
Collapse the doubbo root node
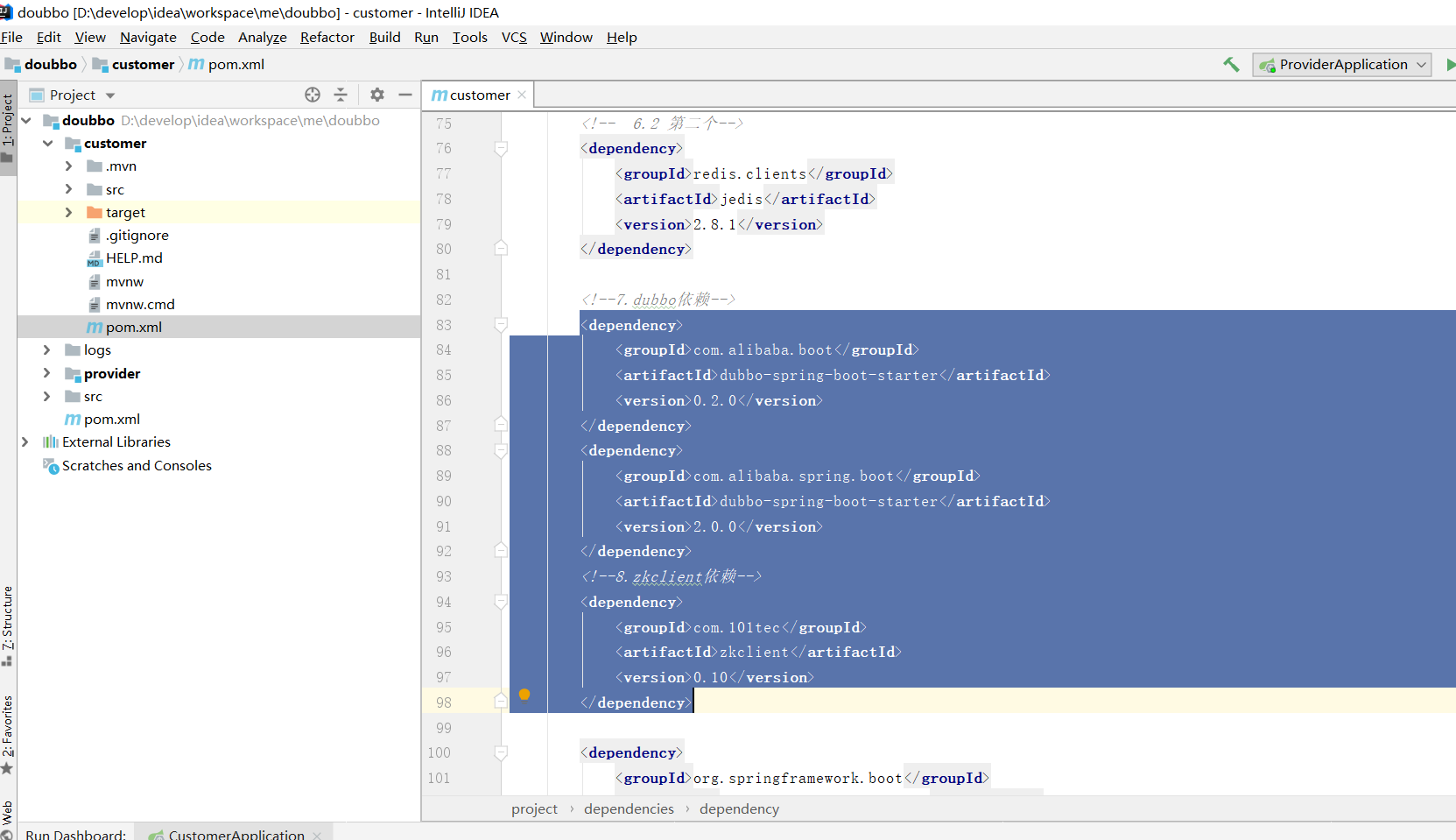point(26,121)
